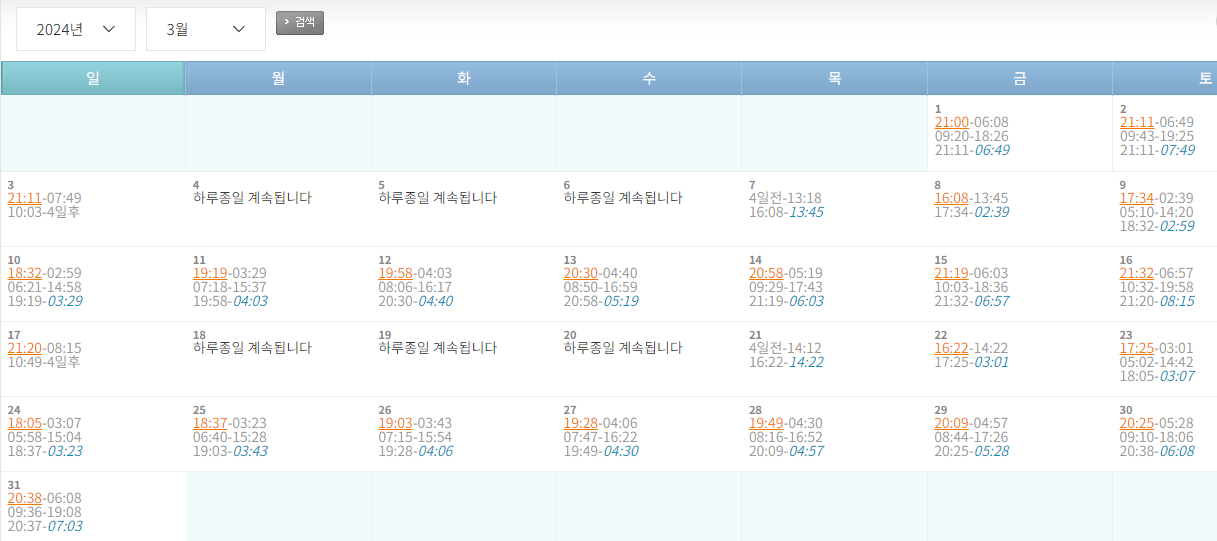Select the 화 (Tuesday) column header
This screenshot has width=1217, height=541.
tap(464, 78)
